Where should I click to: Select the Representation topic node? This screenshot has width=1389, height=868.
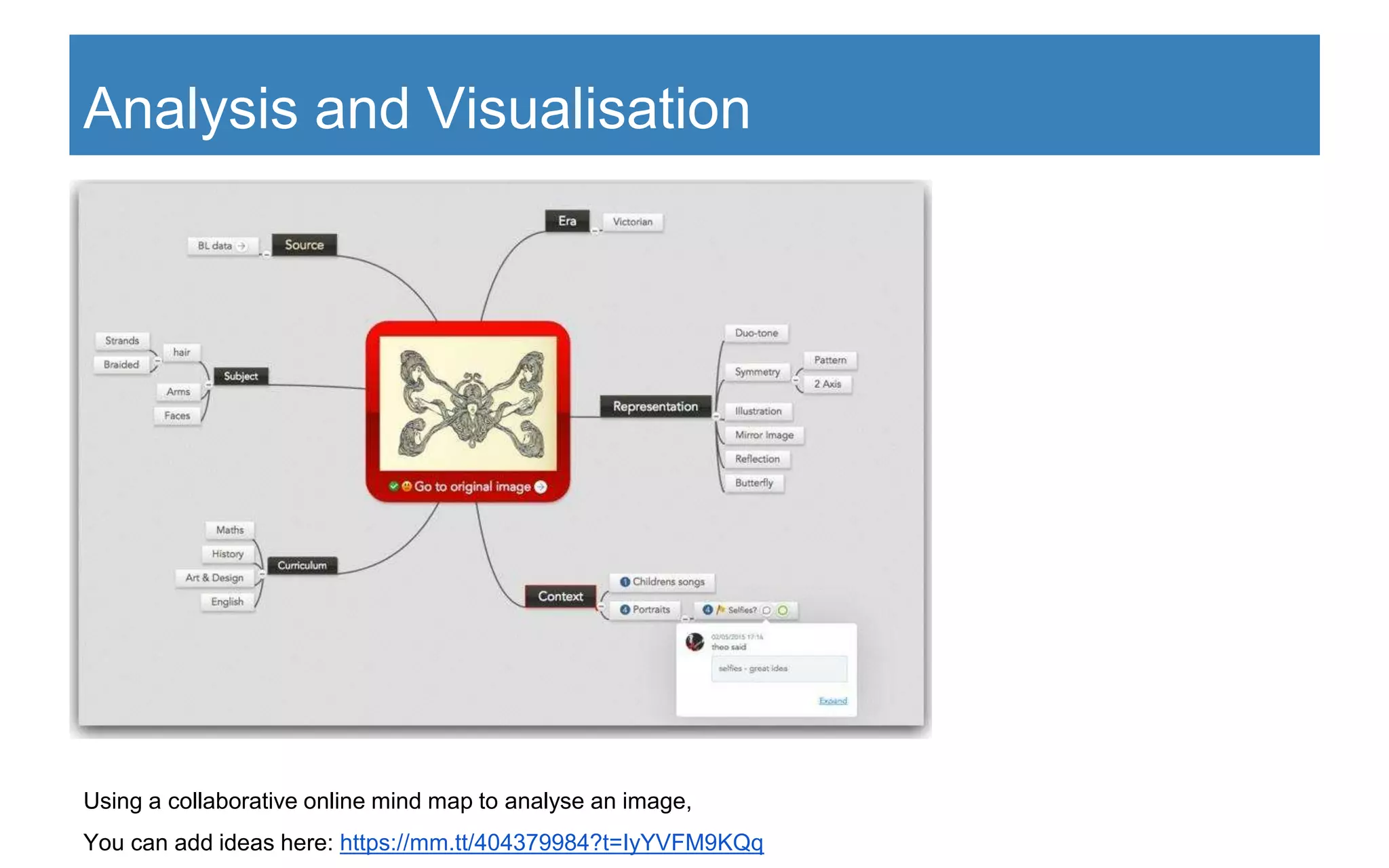(x=655, y=406)
